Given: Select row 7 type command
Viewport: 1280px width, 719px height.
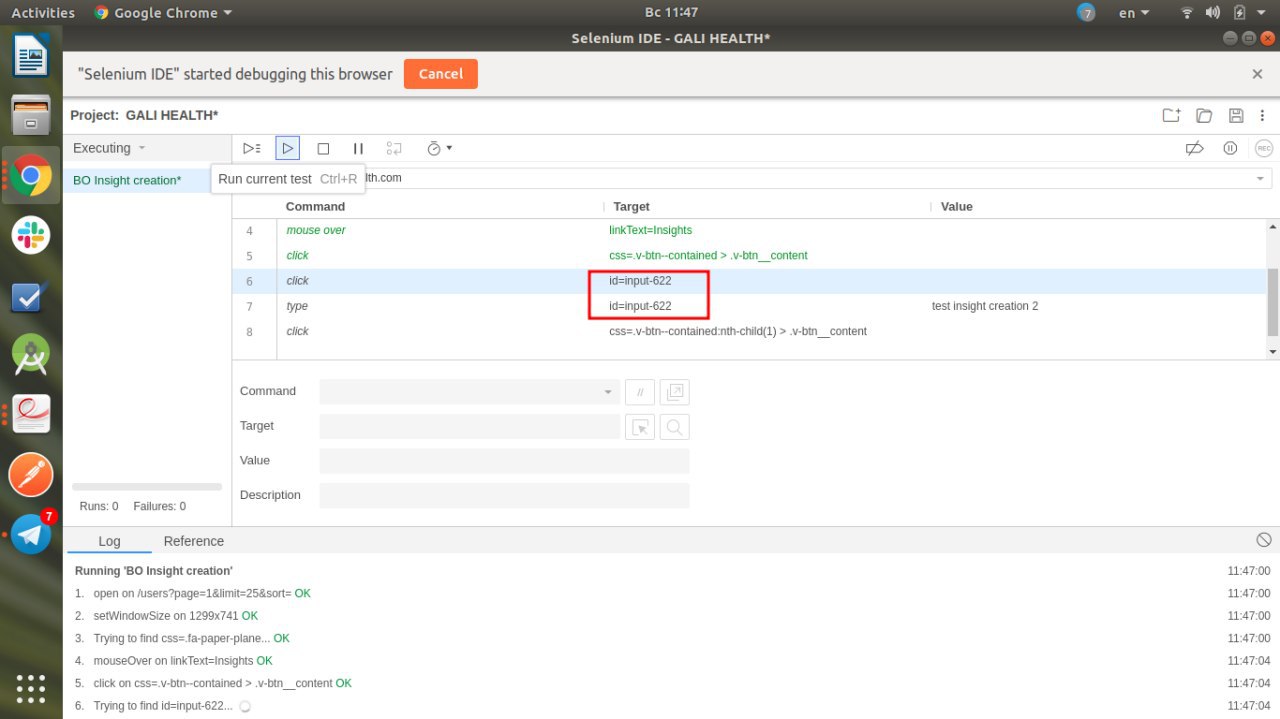Looking at the screenshot, I should (749, 306).
